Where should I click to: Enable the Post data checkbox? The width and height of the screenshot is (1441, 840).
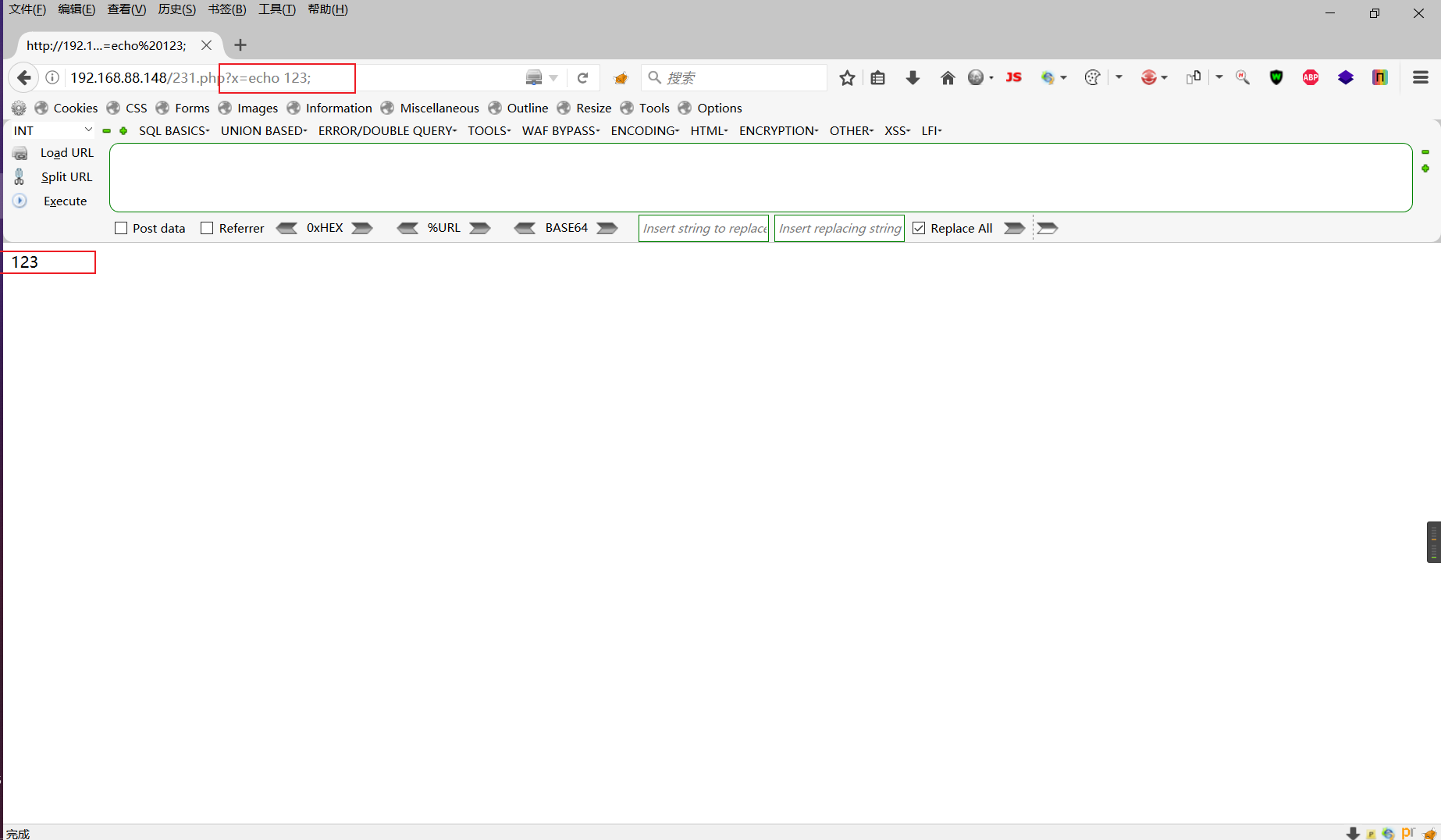pyautogui.click(x=121, y=227)
